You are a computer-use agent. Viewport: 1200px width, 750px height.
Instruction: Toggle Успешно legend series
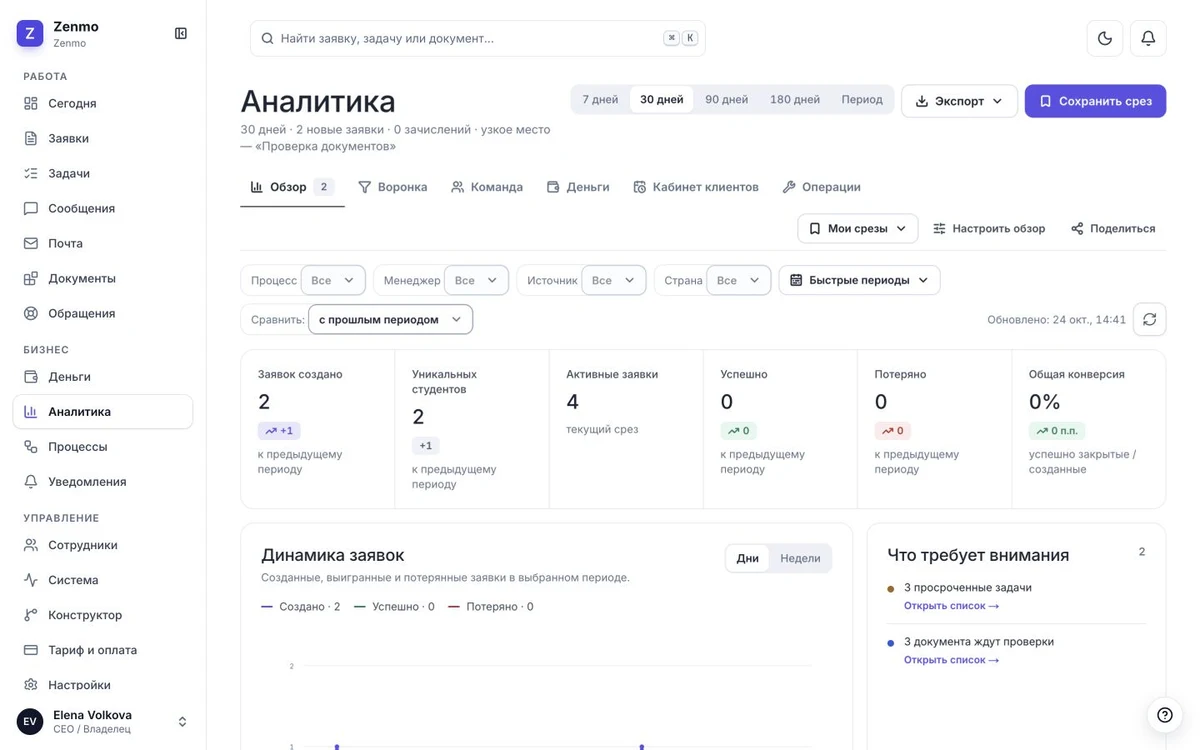pos(394,606)
